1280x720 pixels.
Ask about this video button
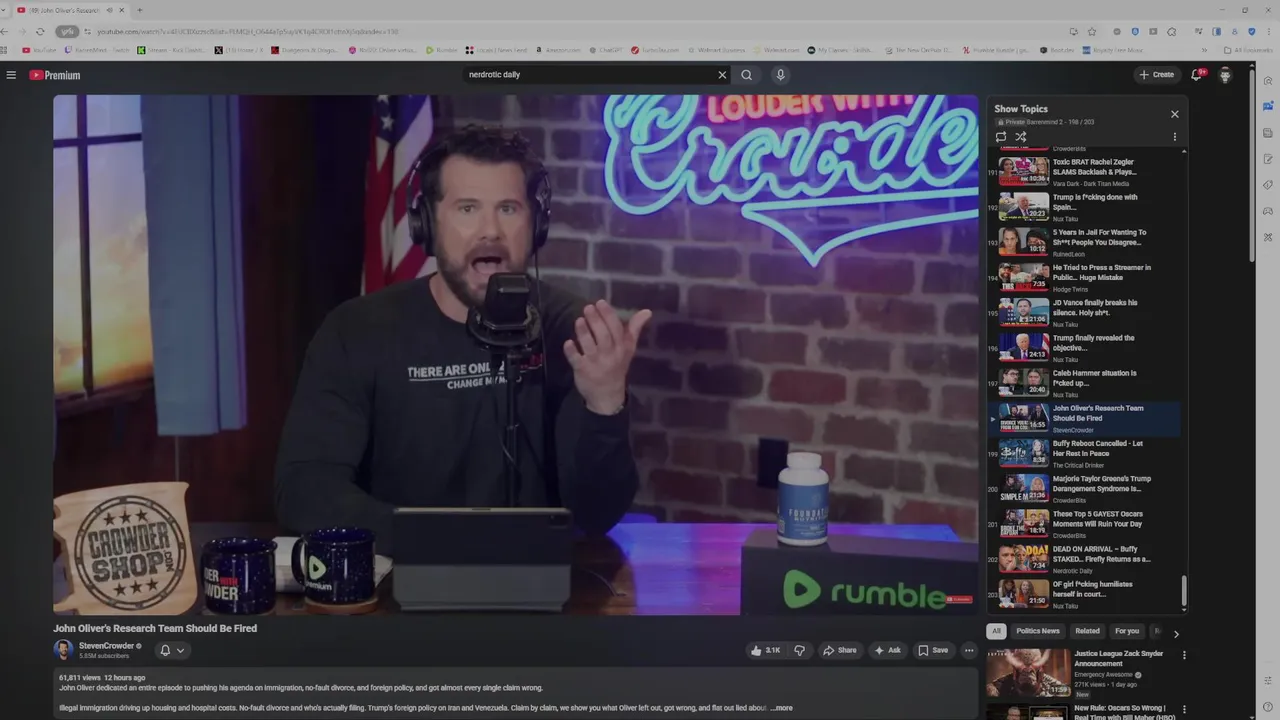(x=887, y=650)
